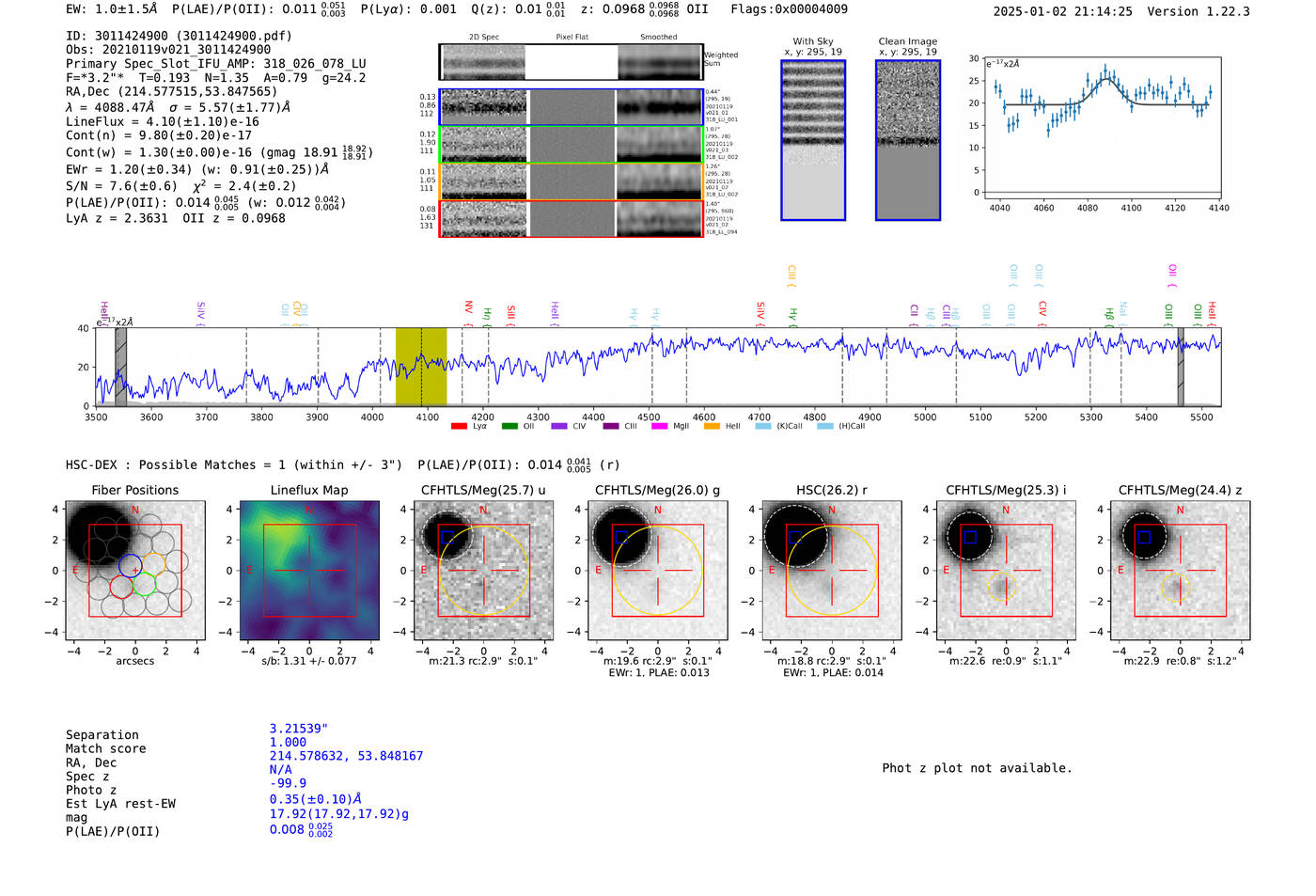Click the Clean Image panel

(x=908, y=140)
